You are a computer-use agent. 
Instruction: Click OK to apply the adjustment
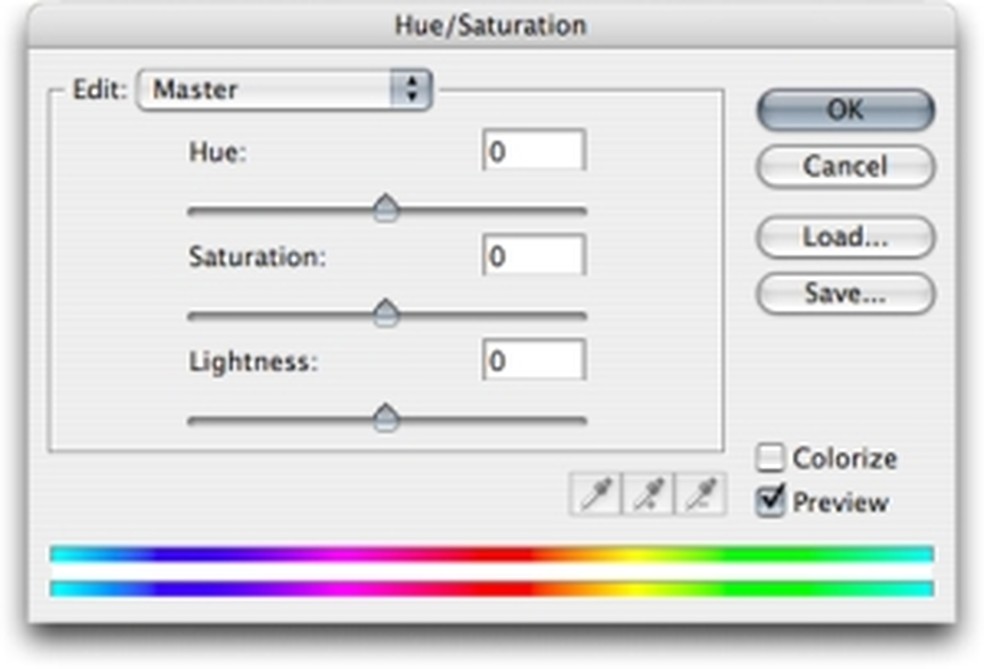pos(845,110)
